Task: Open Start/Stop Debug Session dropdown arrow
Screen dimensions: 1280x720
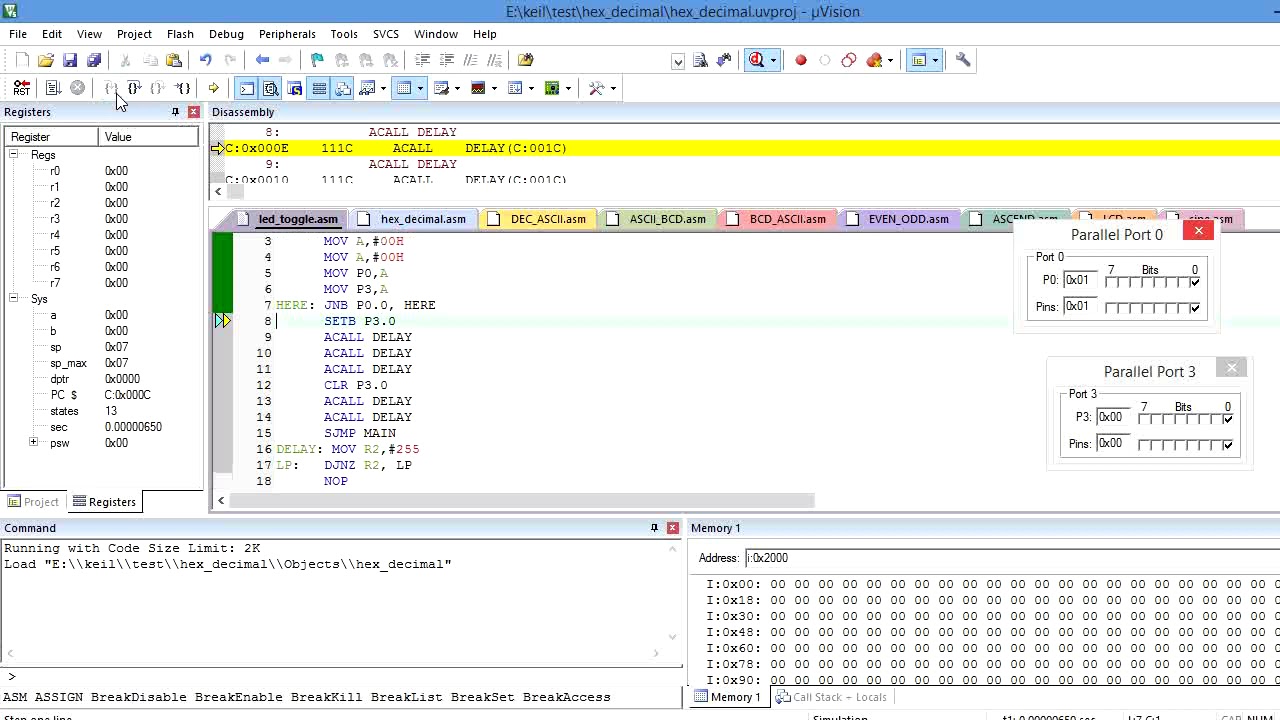Action: coord(773,60)
